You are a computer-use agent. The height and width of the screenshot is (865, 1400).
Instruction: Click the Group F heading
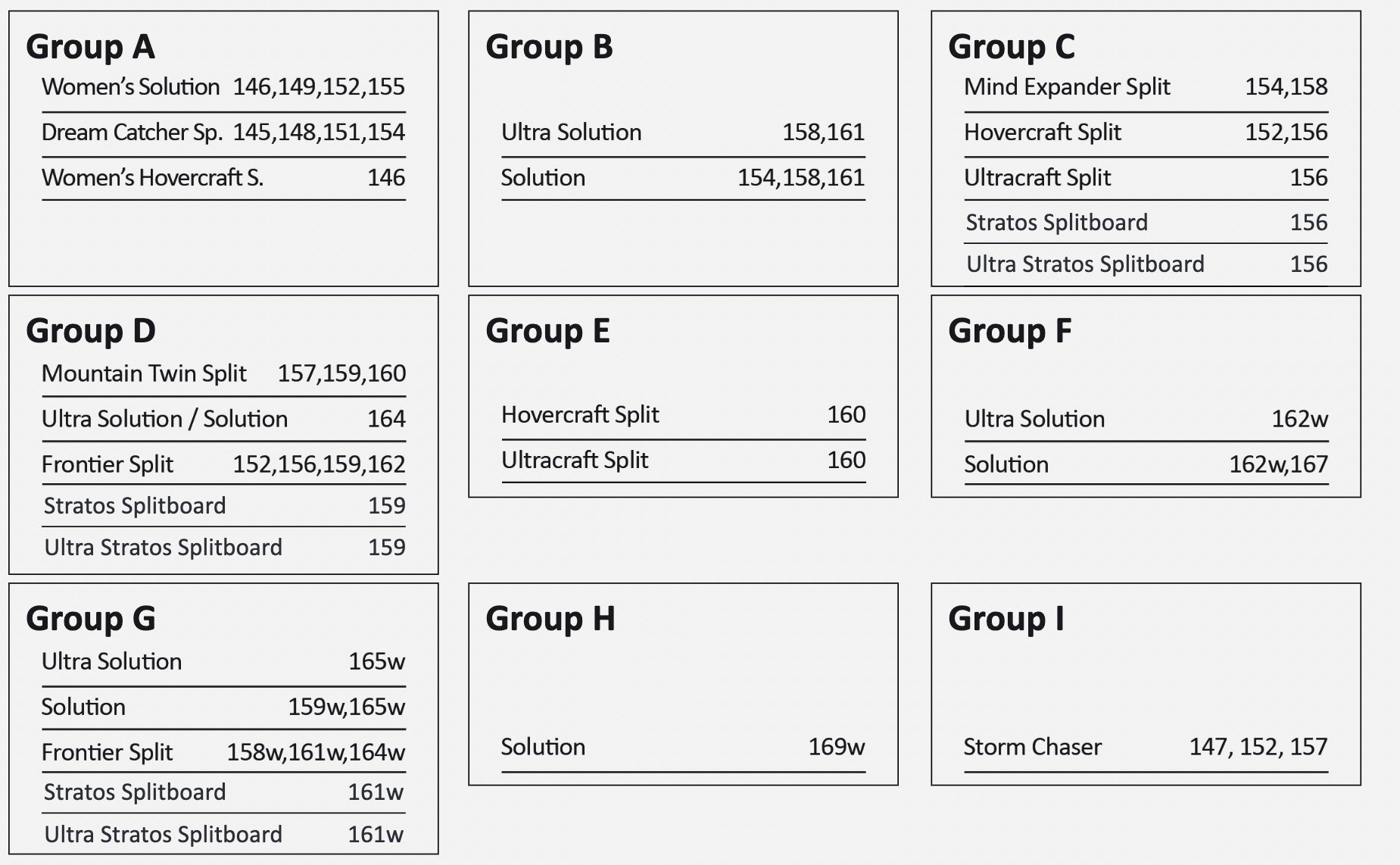[x=1010, y=331]
